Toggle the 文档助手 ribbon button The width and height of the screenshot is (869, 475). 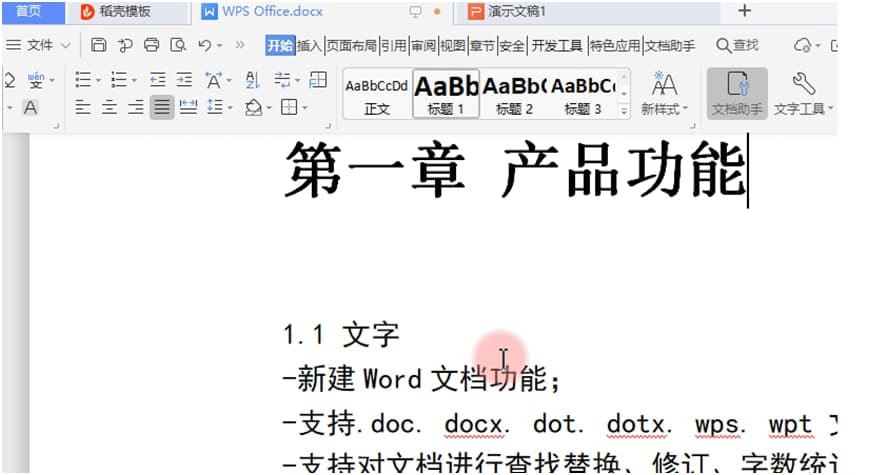[x=737, y=93]
